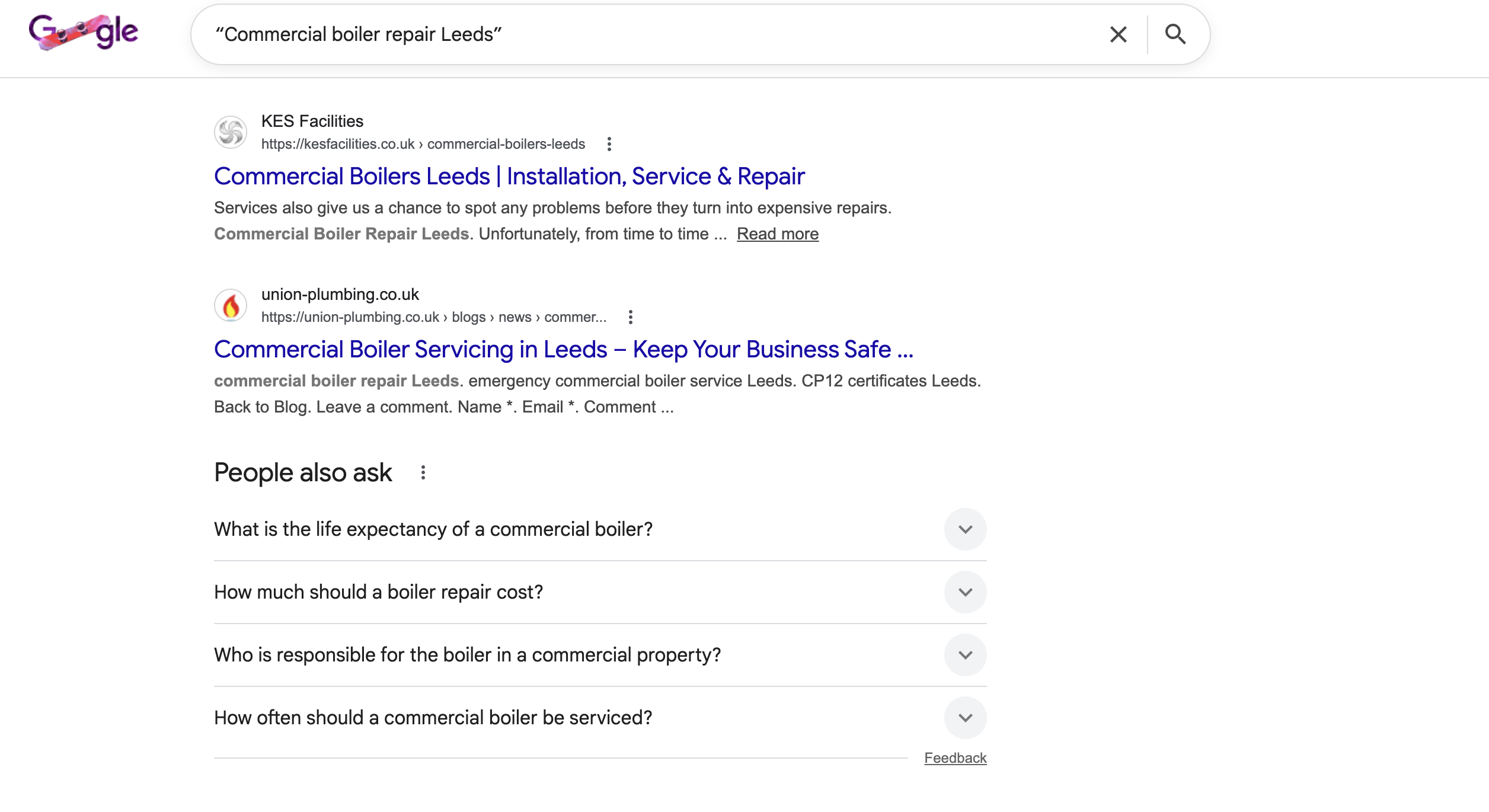Image resolution: width=1489 pixels, height=812 pixels.
Task: Clear the search query with the X icon
Action: [1118, 34]
